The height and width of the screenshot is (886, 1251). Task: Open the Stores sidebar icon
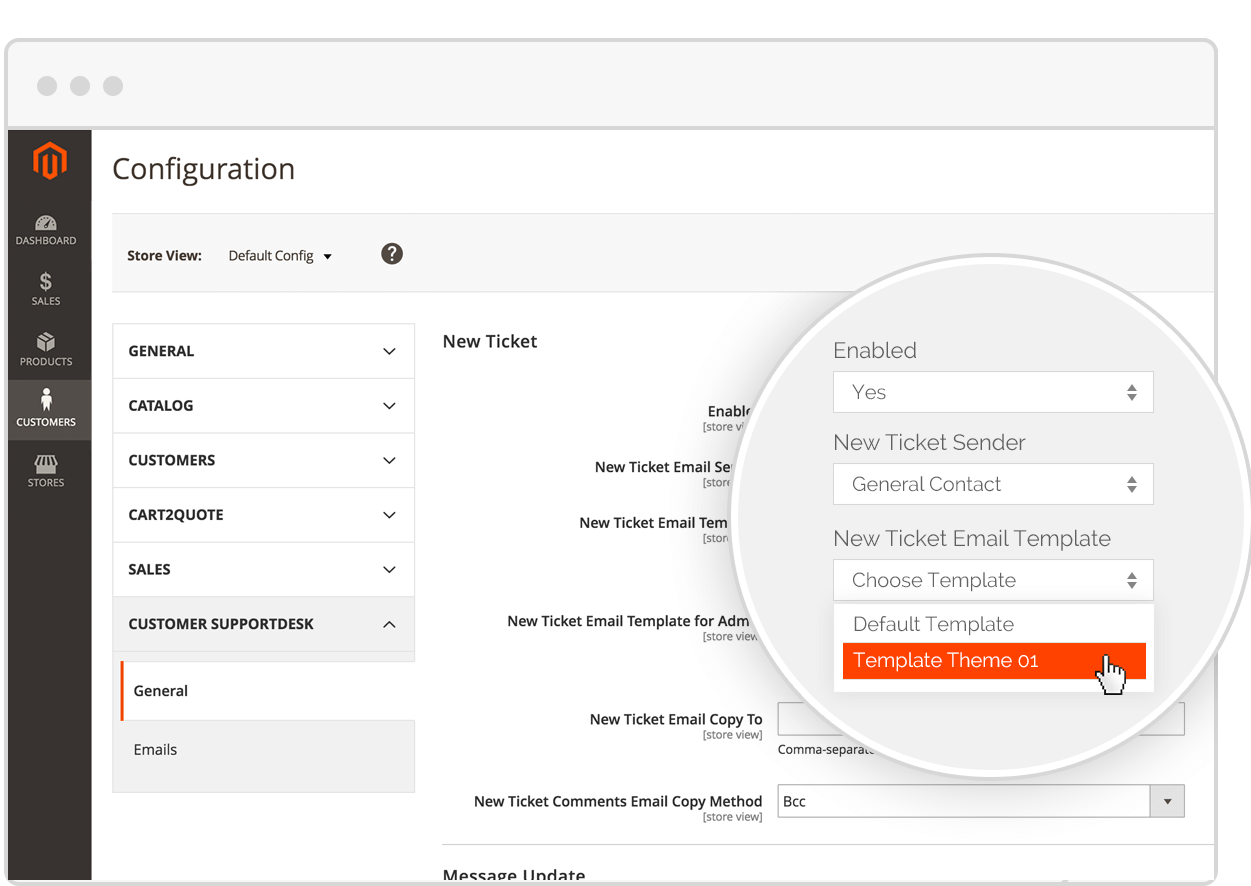click(46, 471)
